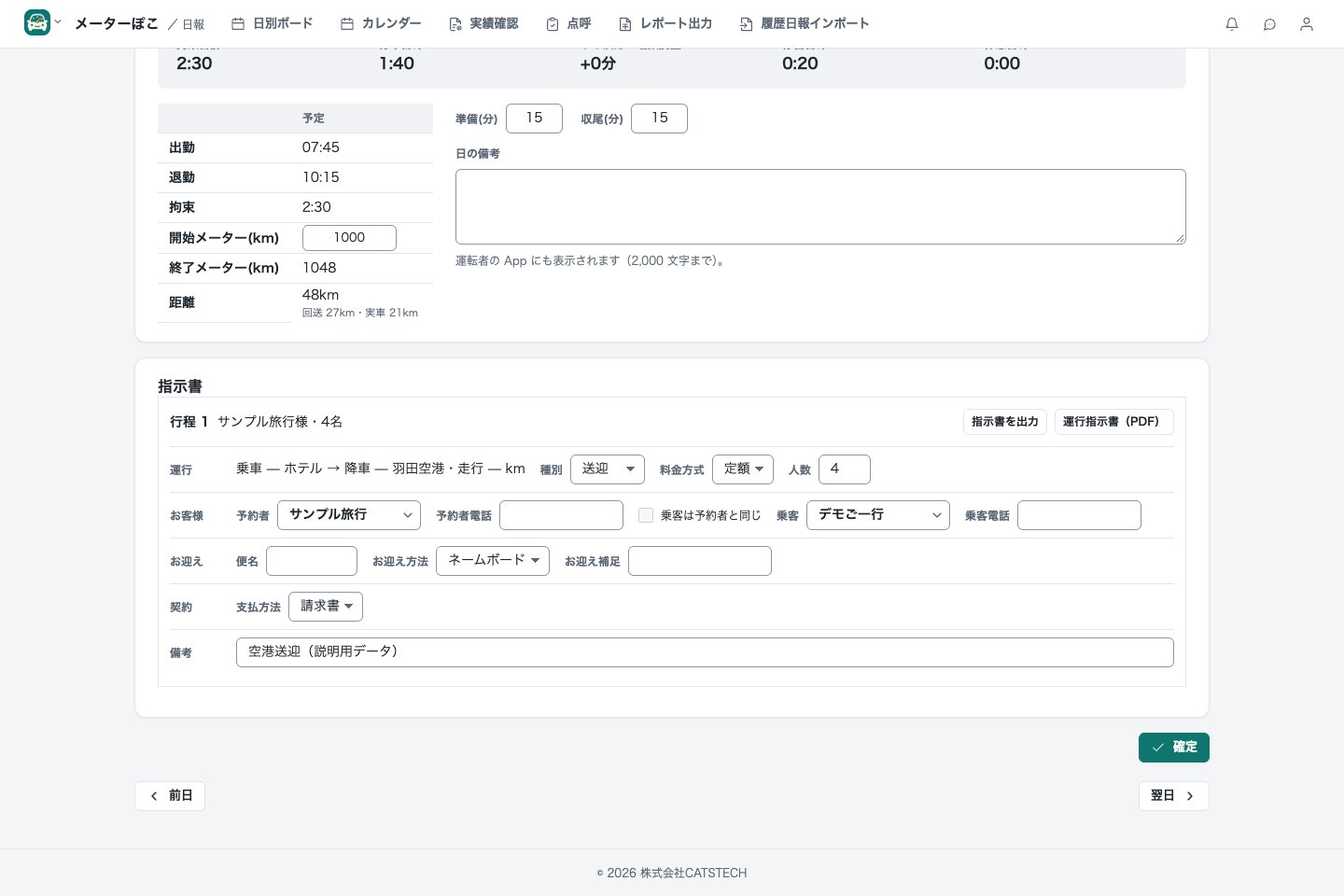Go to 実績確認 page

click(483, 23)
